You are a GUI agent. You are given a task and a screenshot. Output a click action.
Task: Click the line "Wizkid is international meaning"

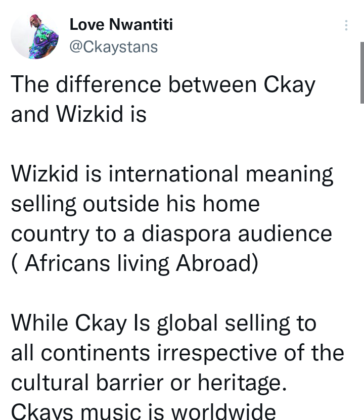(x=172, y=174)
